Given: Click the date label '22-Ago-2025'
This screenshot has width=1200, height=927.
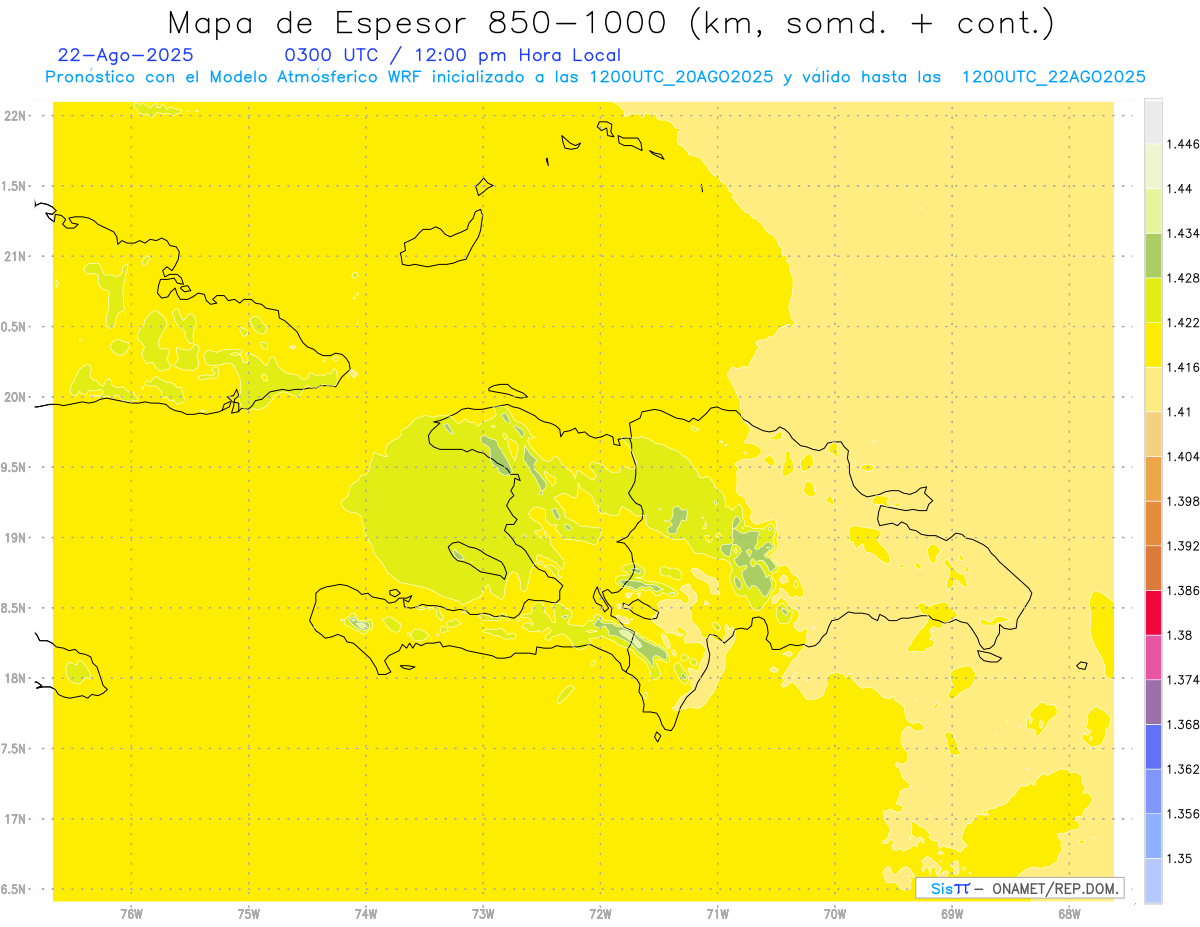Looking at the screenshot, I should click(x=126, y=55).
